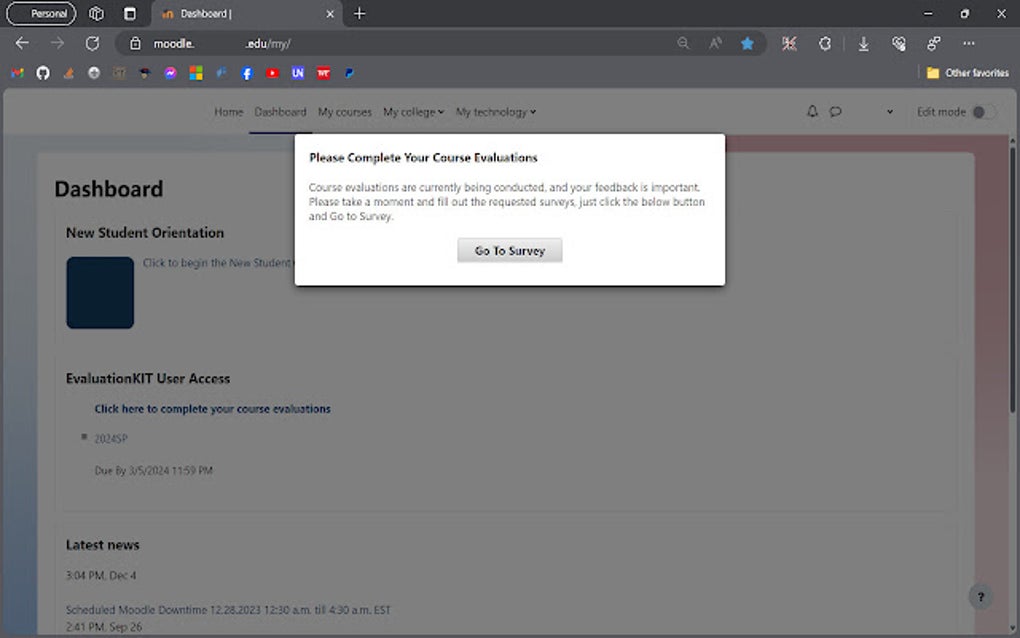Click the course evaluations completion link
The width and height of the screenshot is (1020, 638).
coord(212,408)
